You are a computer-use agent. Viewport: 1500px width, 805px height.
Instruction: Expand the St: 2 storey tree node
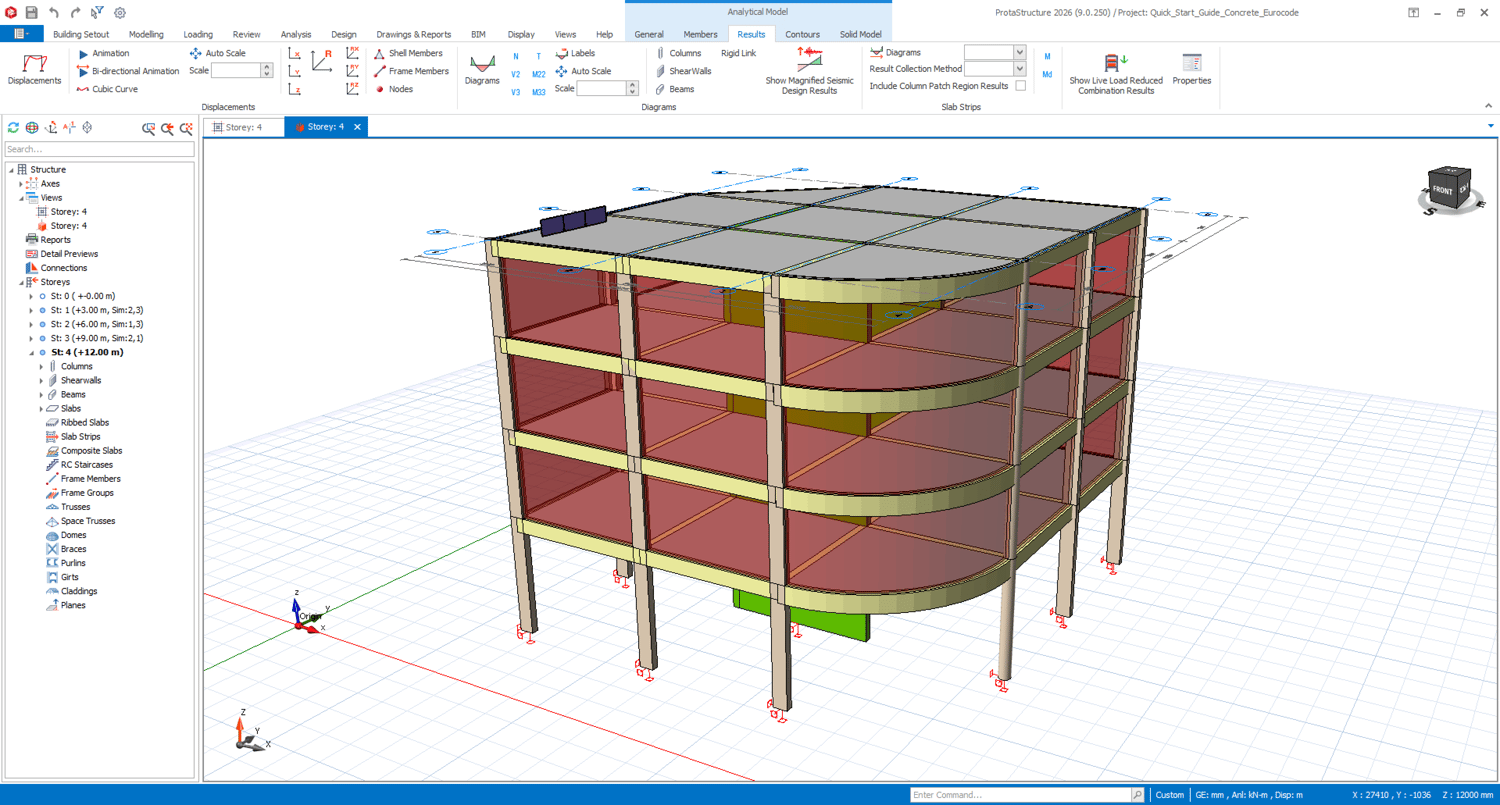coord(31,324)
